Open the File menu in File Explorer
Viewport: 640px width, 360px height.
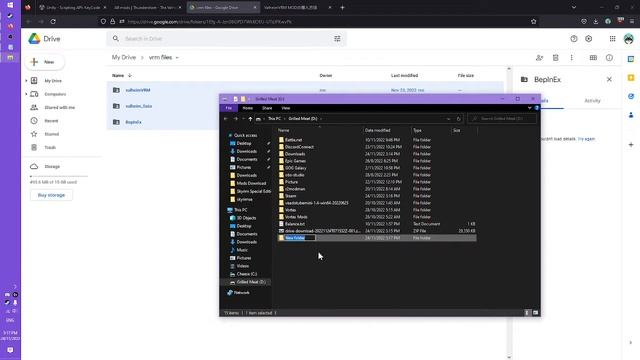[x=229, y=108]
